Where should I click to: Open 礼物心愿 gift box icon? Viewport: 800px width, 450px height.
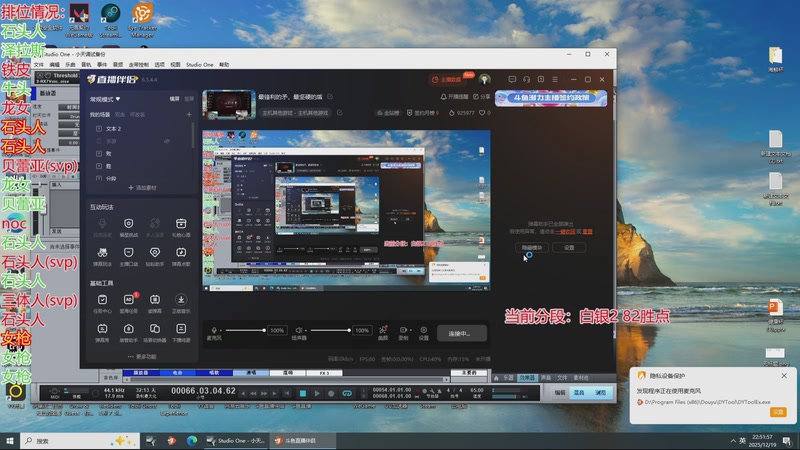(x=181, y=224)
